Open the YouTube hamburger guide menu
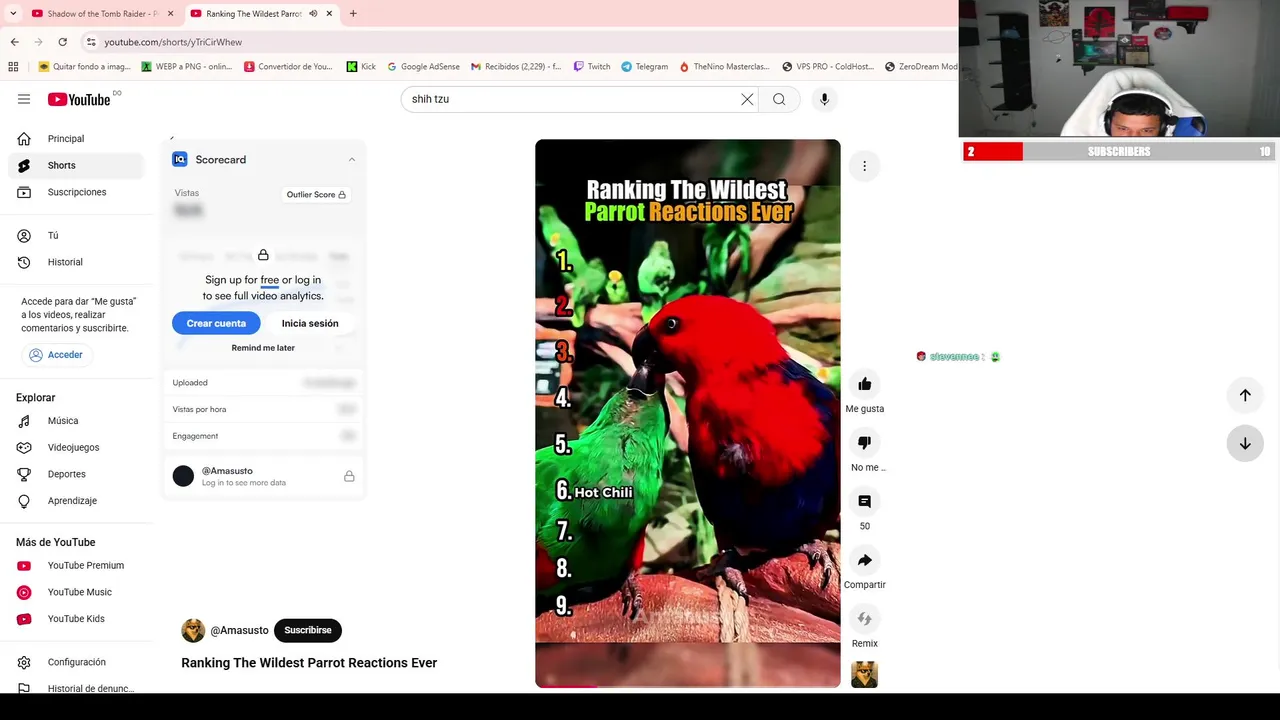 [x=24, y=99]
